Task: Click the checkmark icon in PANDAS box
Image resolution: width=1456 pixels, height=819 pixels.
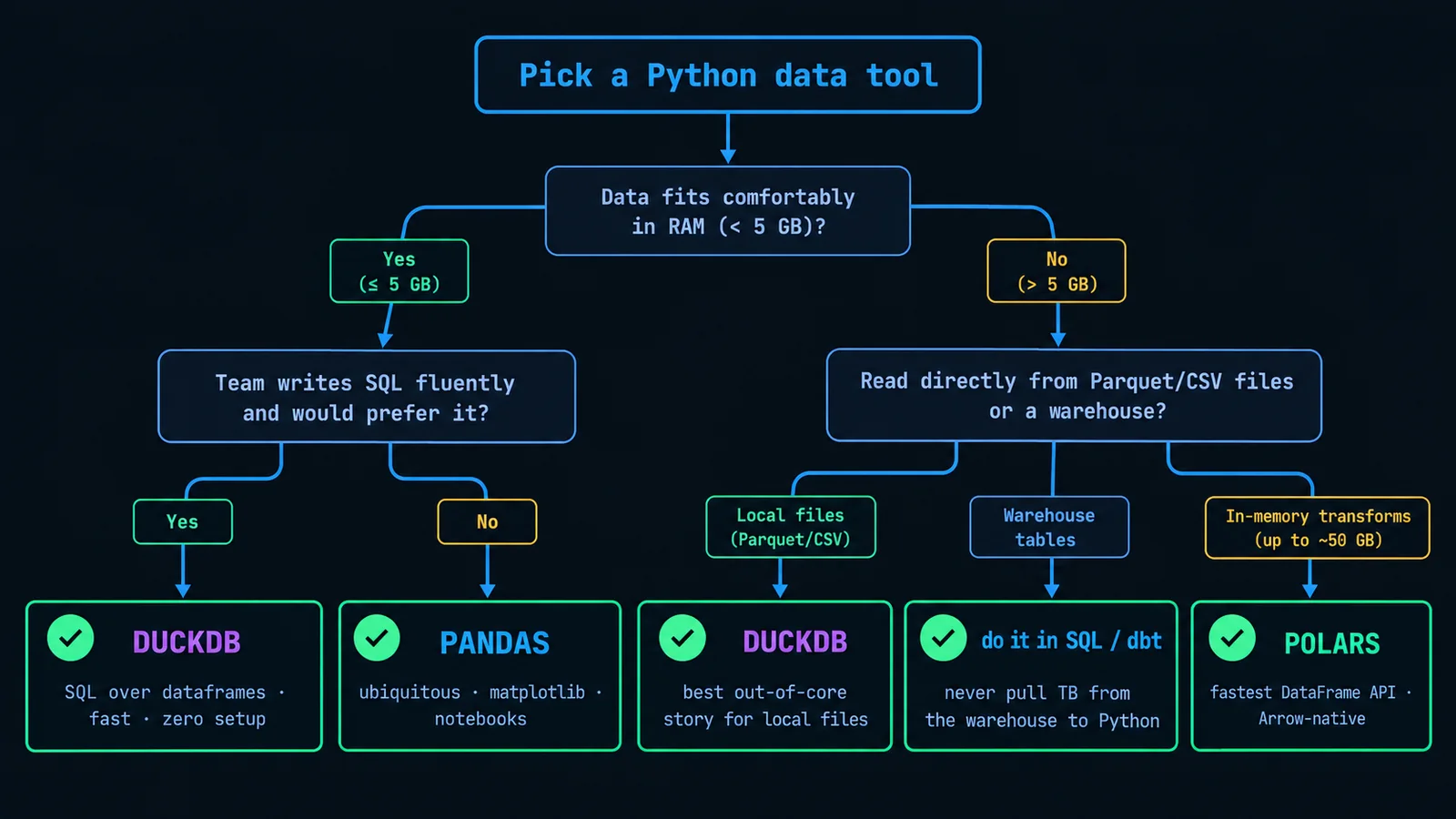Action: [377, 638]
